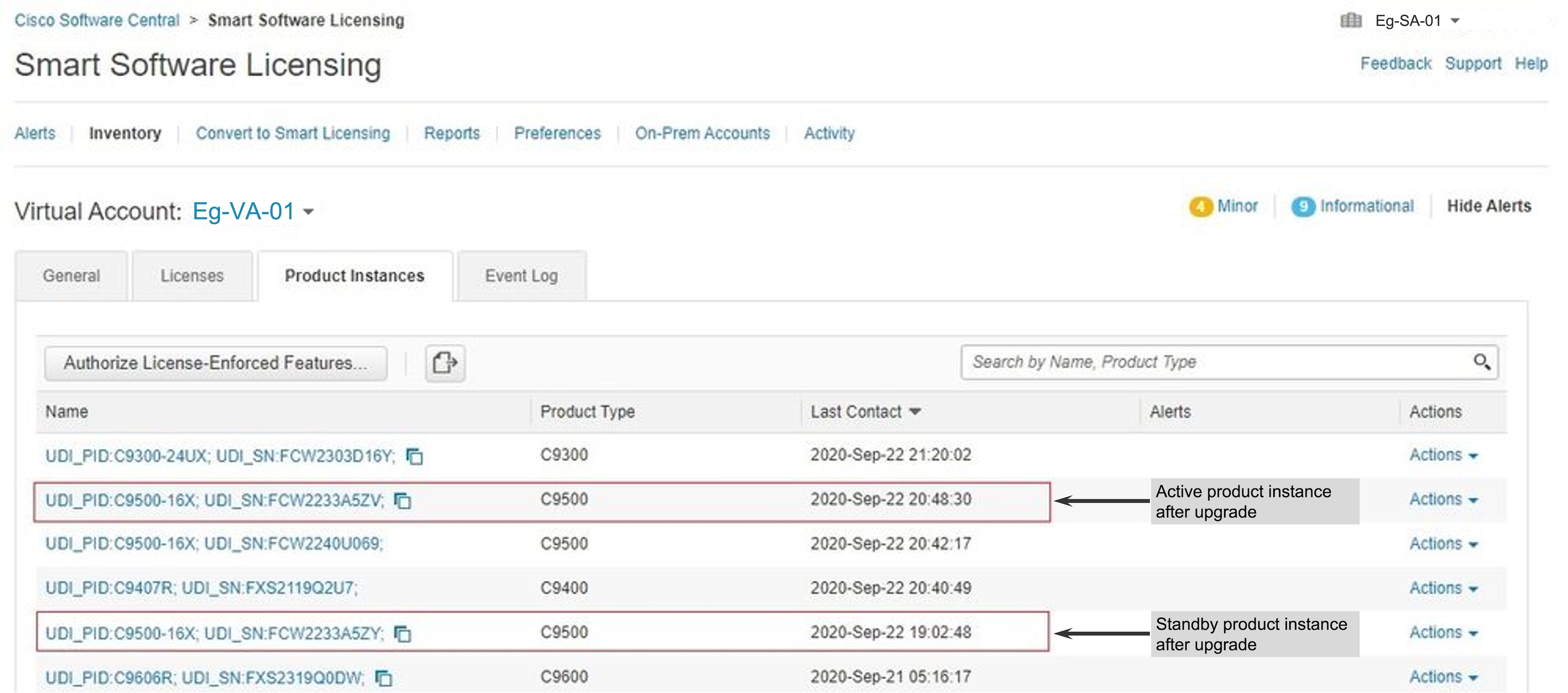Open Actions menu for C9407R row
The height and width of the screenshot is (693, 1568).
pyautogui.click(x=1443, y=588)
